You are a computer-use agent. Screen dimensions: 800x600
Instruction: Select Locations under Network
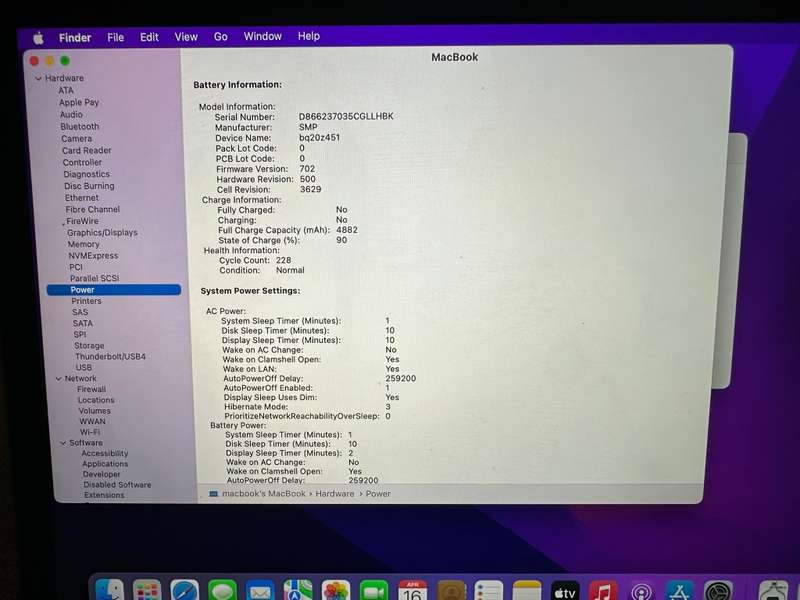(x=96, y=400)
